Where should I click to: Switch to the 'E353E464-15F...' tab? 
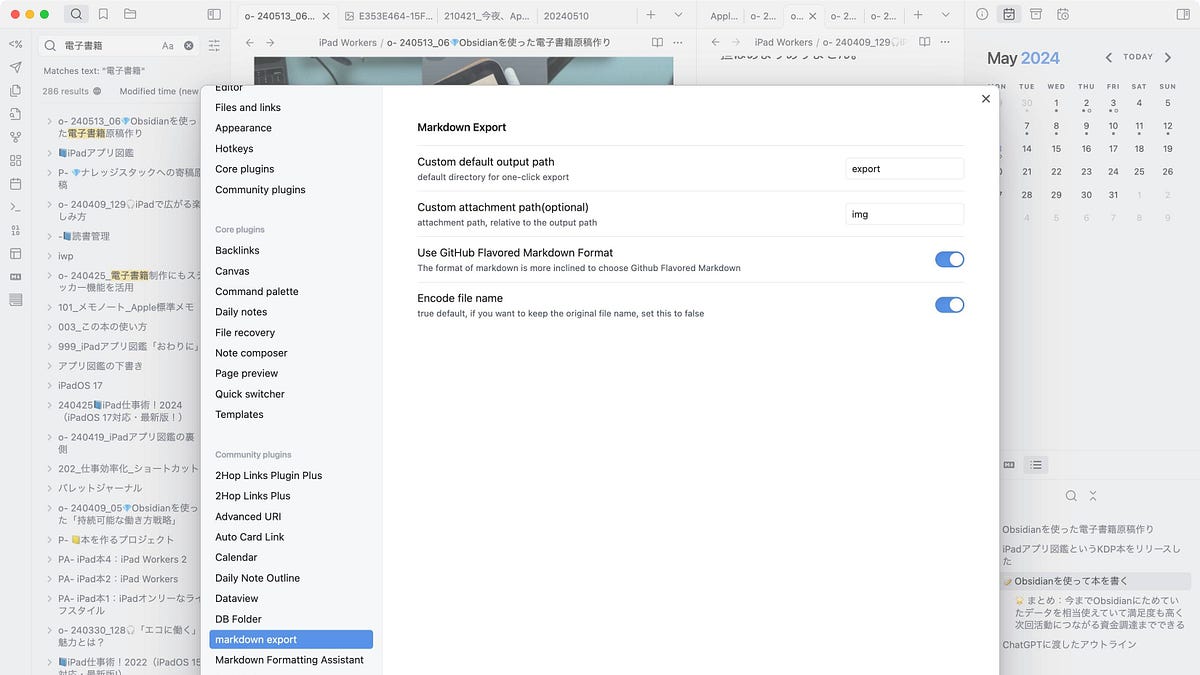[390, 16]
